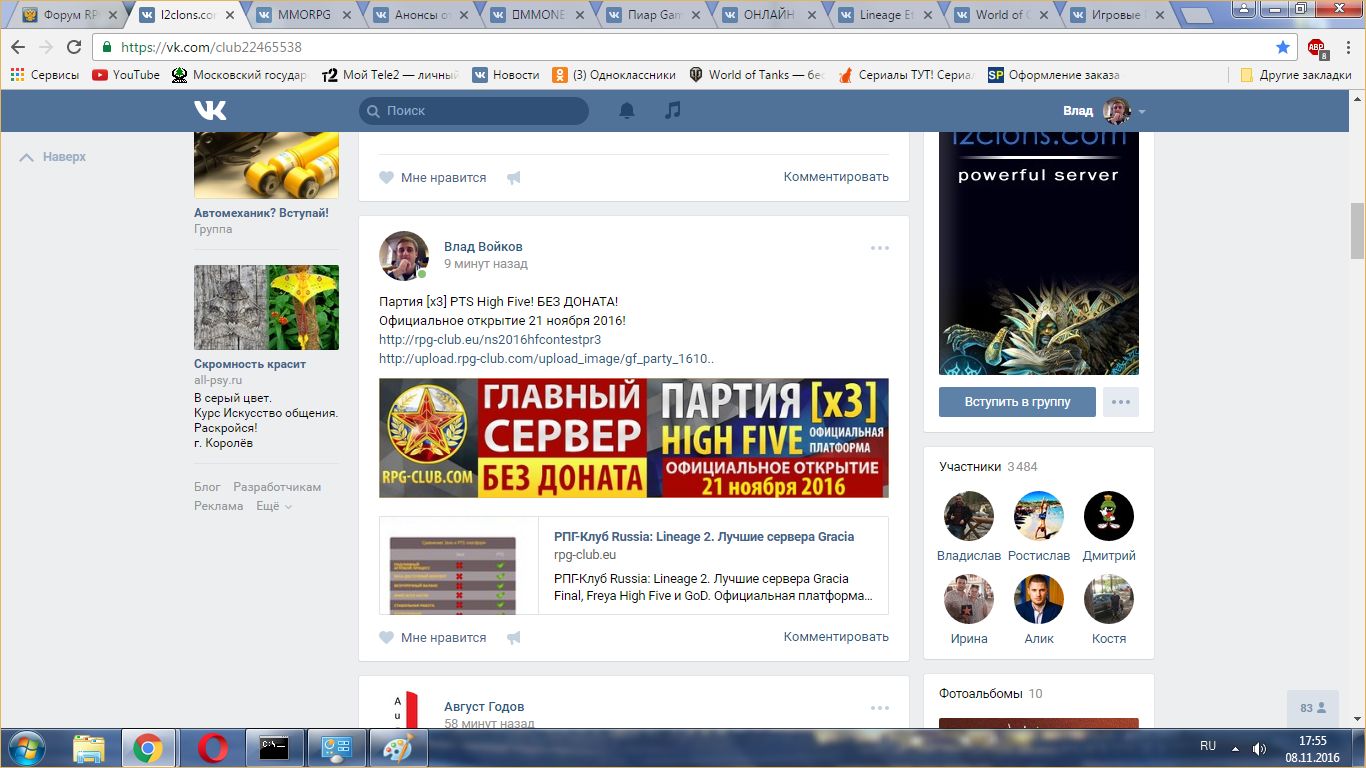Expand Ещё footer dropdown
This screenshot has width=1366, height=768.
tap(274, 506)
